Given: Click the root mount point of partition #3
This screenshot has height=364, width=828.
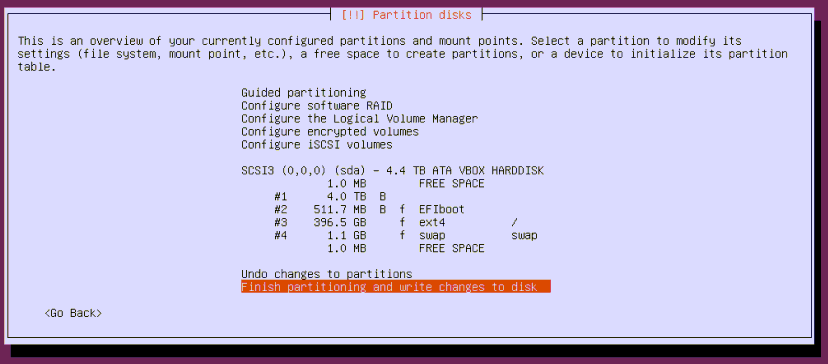Looking at the screenshot, I should tap(514, 222).
